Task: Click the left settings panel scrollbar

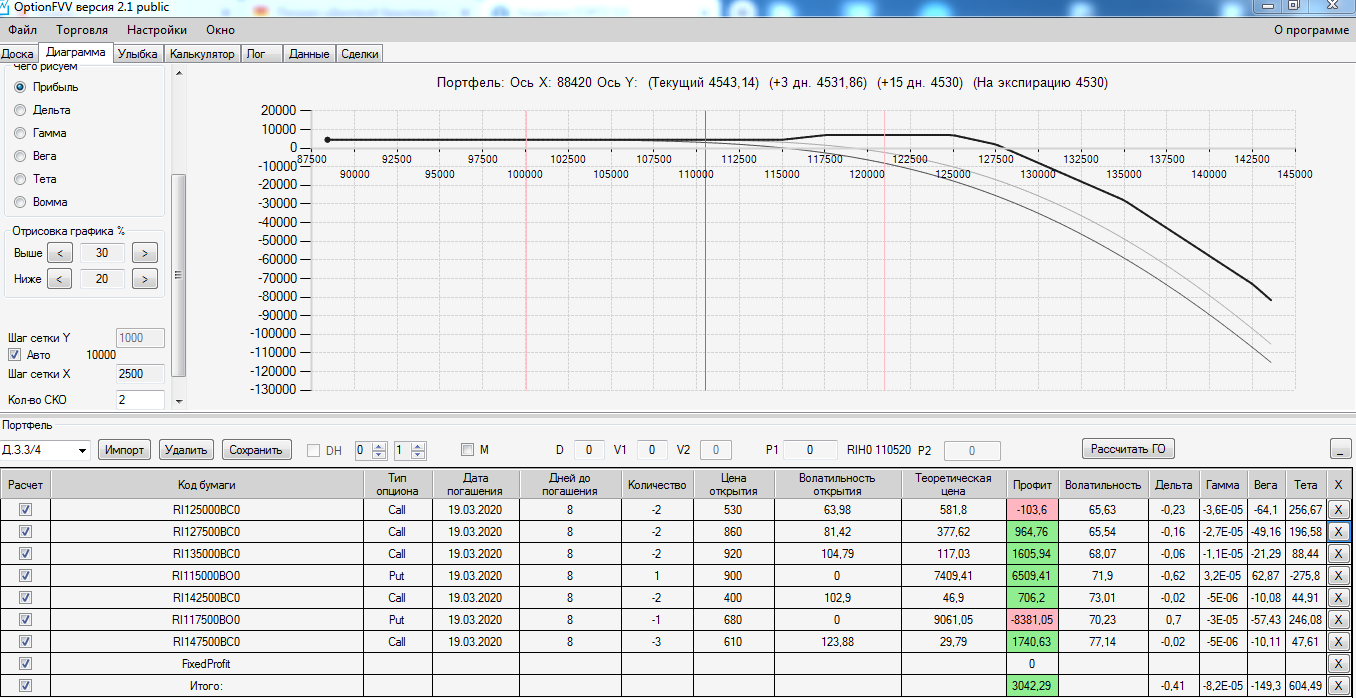Action: (179, 275)
